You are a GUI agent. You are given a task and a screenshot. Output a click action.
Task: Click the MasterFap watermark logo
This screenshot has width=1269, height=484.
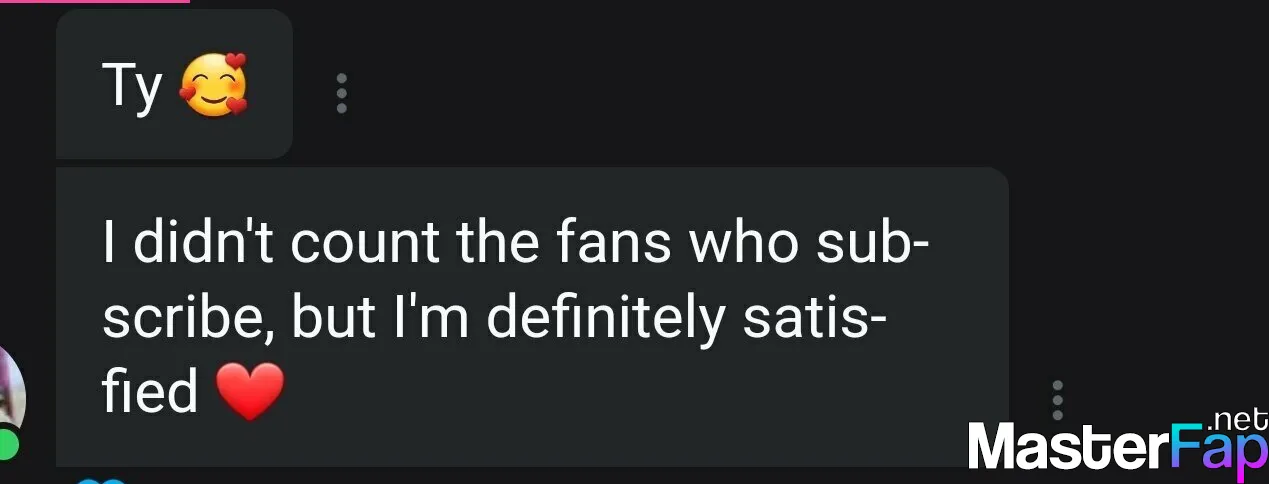pos(1117,443)
